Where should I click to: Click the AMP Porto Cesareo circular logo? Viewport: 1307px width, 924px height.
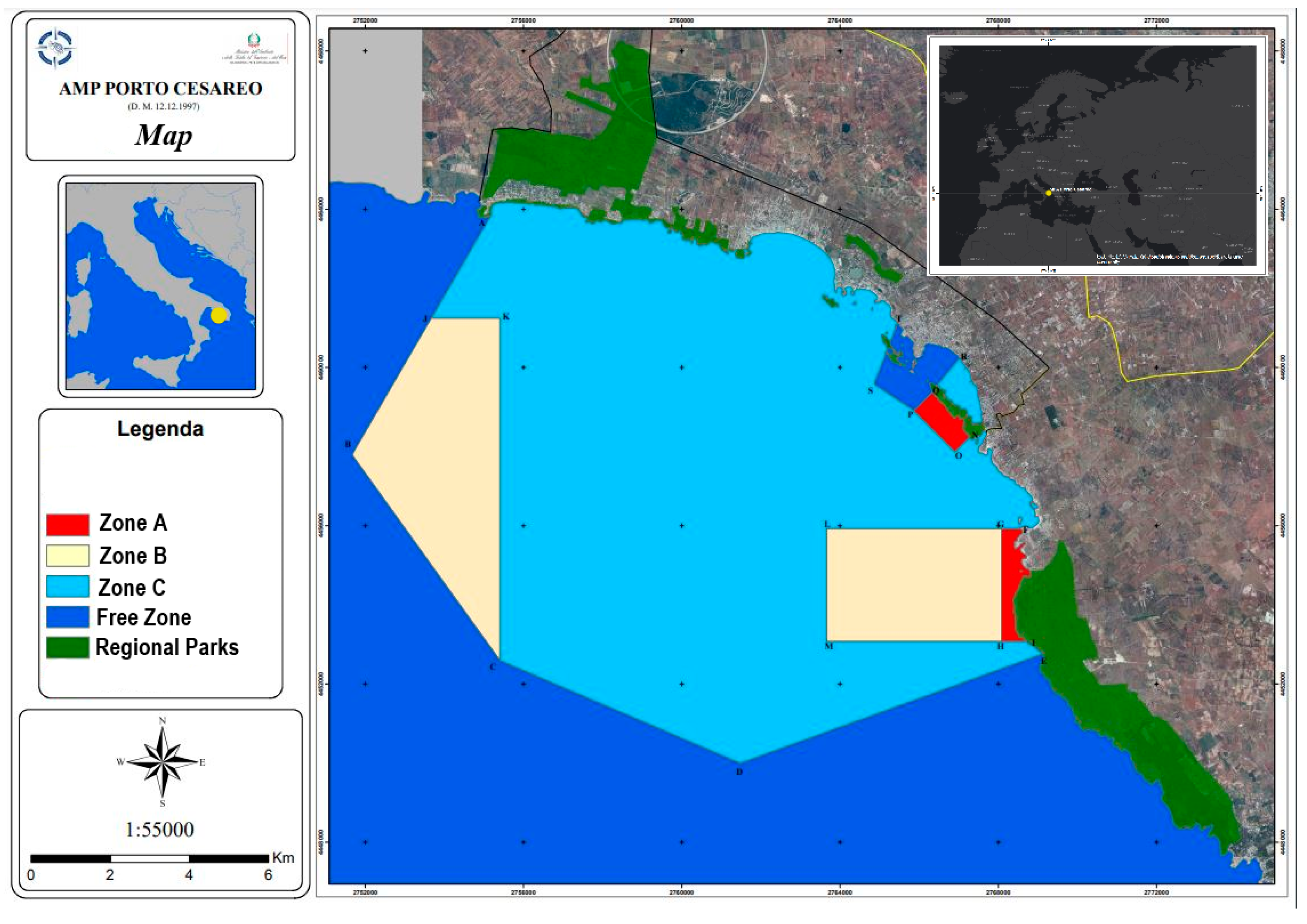click(x=55, y=48)
